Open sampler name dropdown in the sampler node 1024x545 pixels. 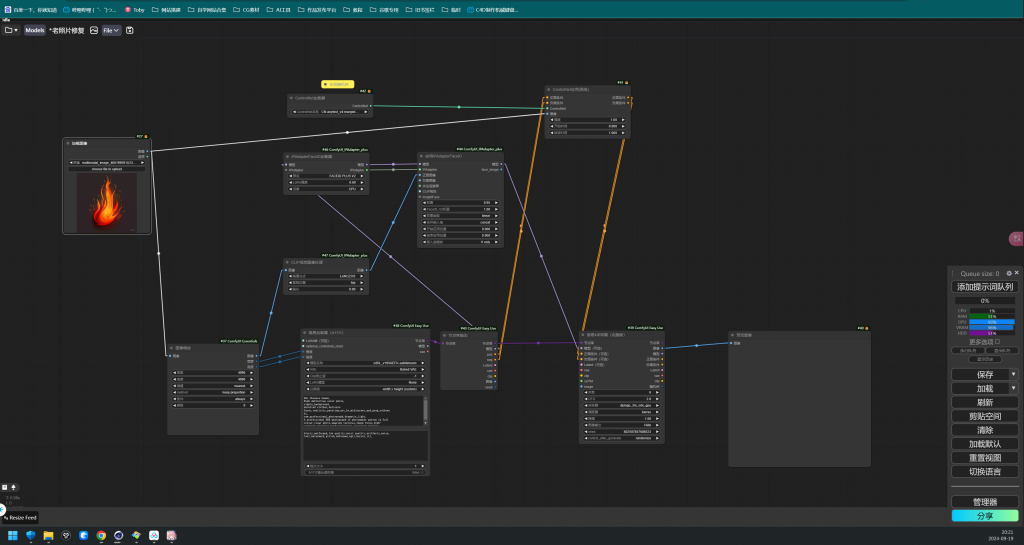[621, 405]
